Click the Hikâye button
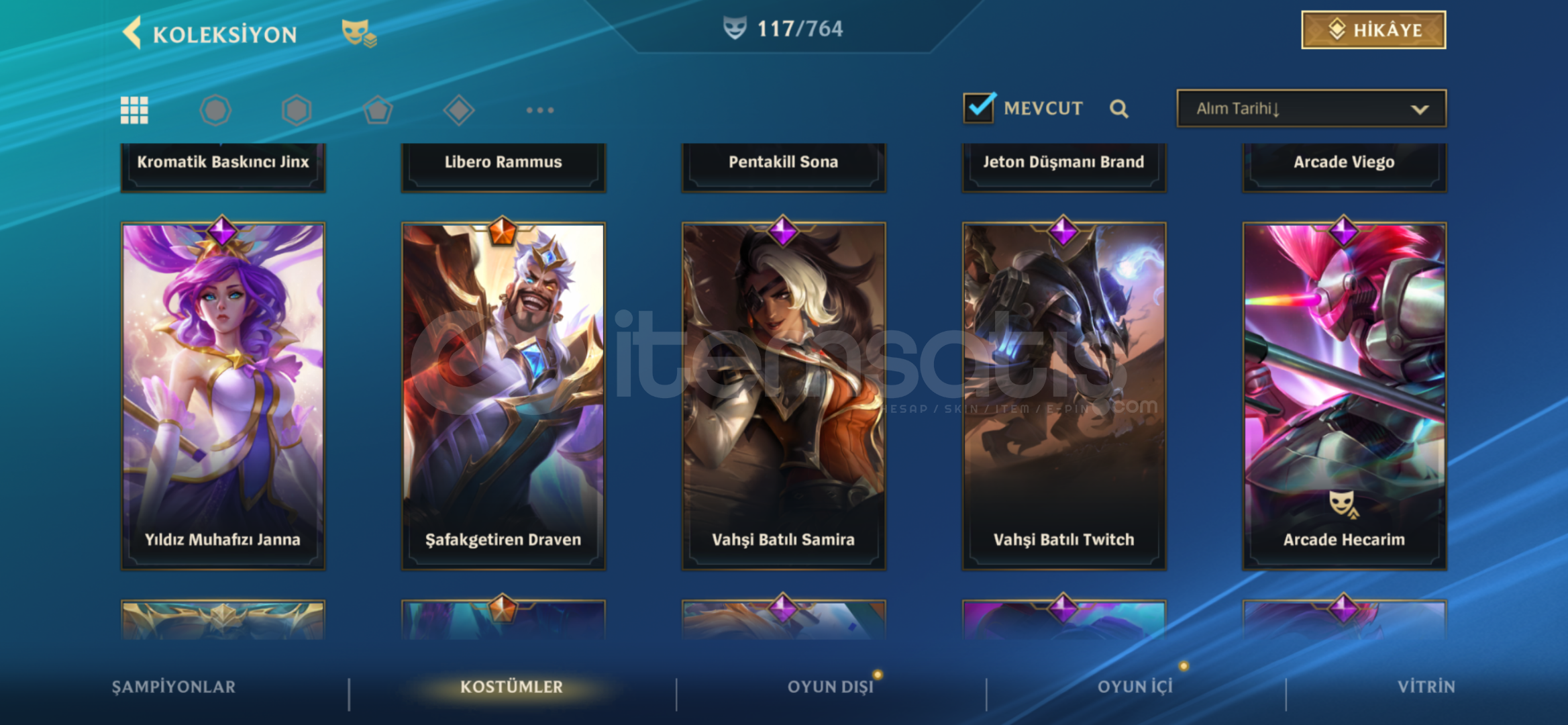This screenshot has width=1568, height=725. (x=1373, y=30)
